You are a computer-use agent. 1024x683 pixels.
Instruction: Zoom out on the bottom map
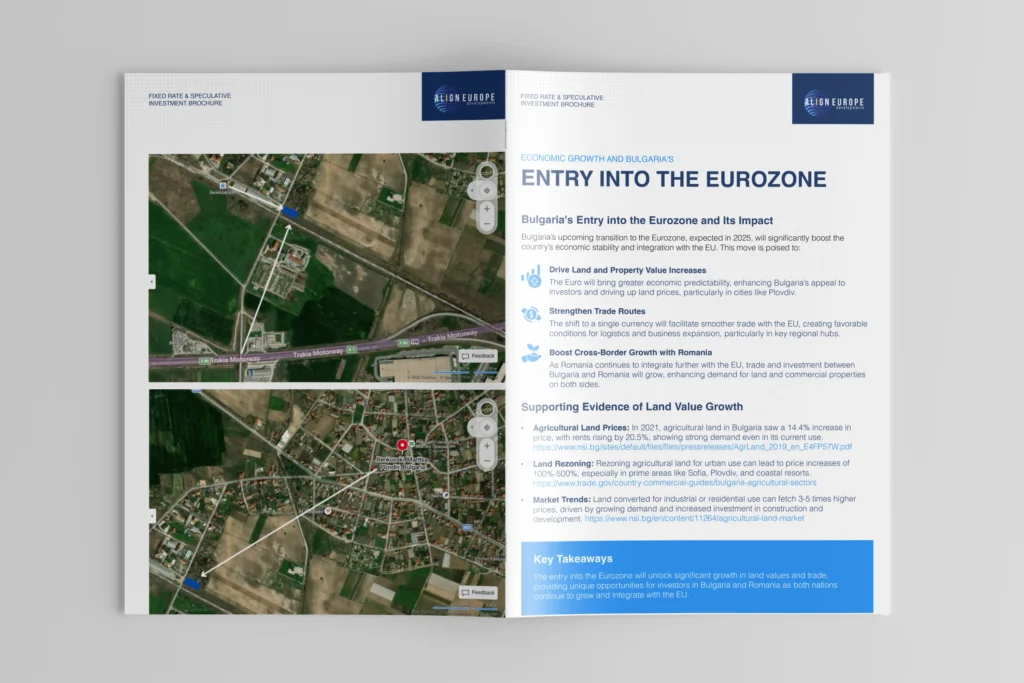pos(486,462)
